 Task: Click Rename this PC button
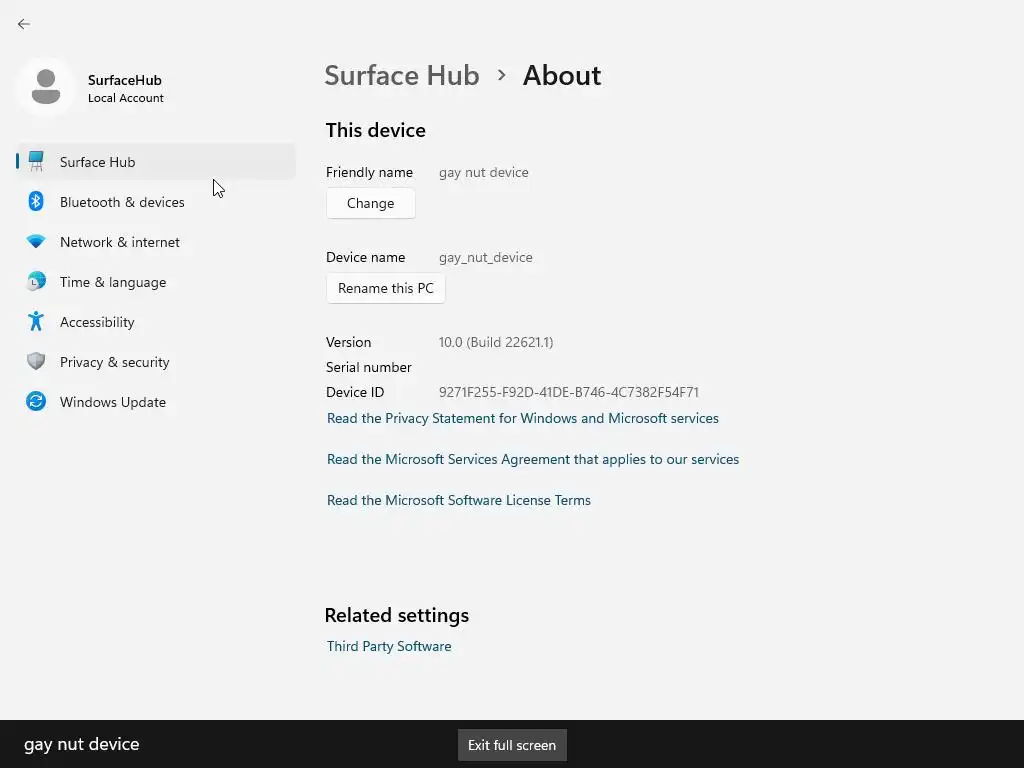[386, 288]
